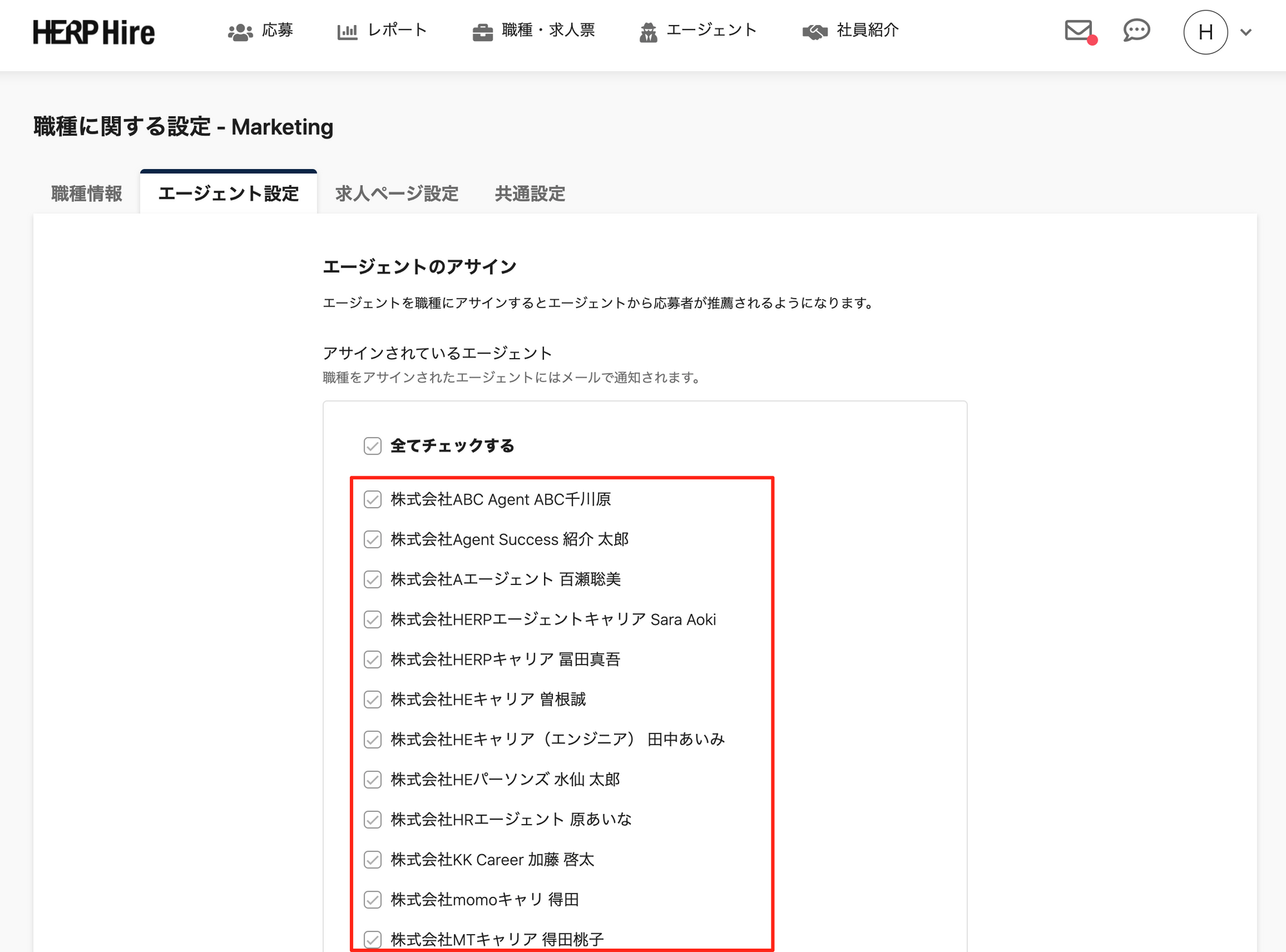Click the label 株式会社HEキャリア（エンジニア） 田中あいみ
1286x952 pixels.
click(x=557, y=740)
